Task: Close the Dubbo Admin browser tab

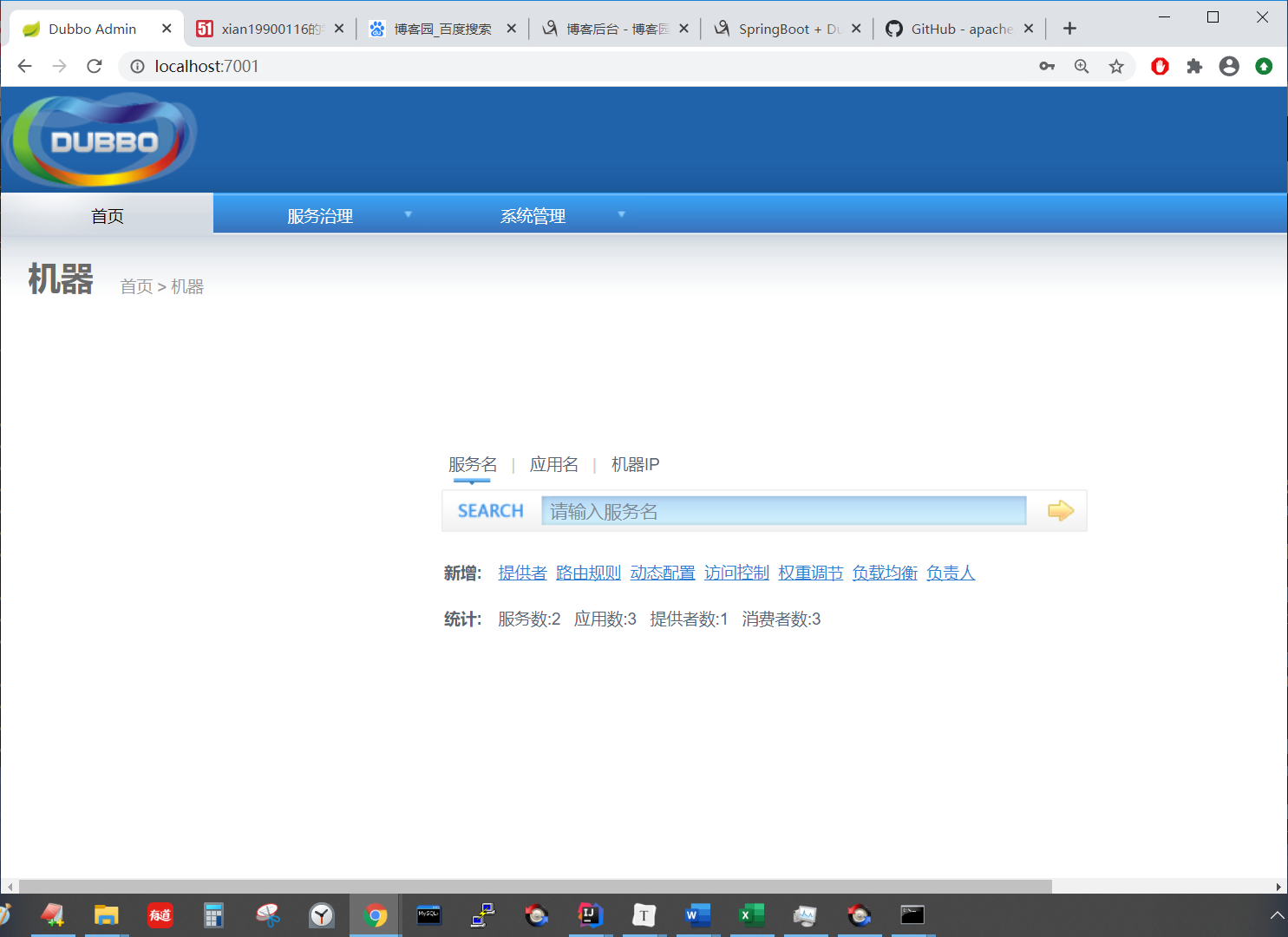Action: click(167, 29)
